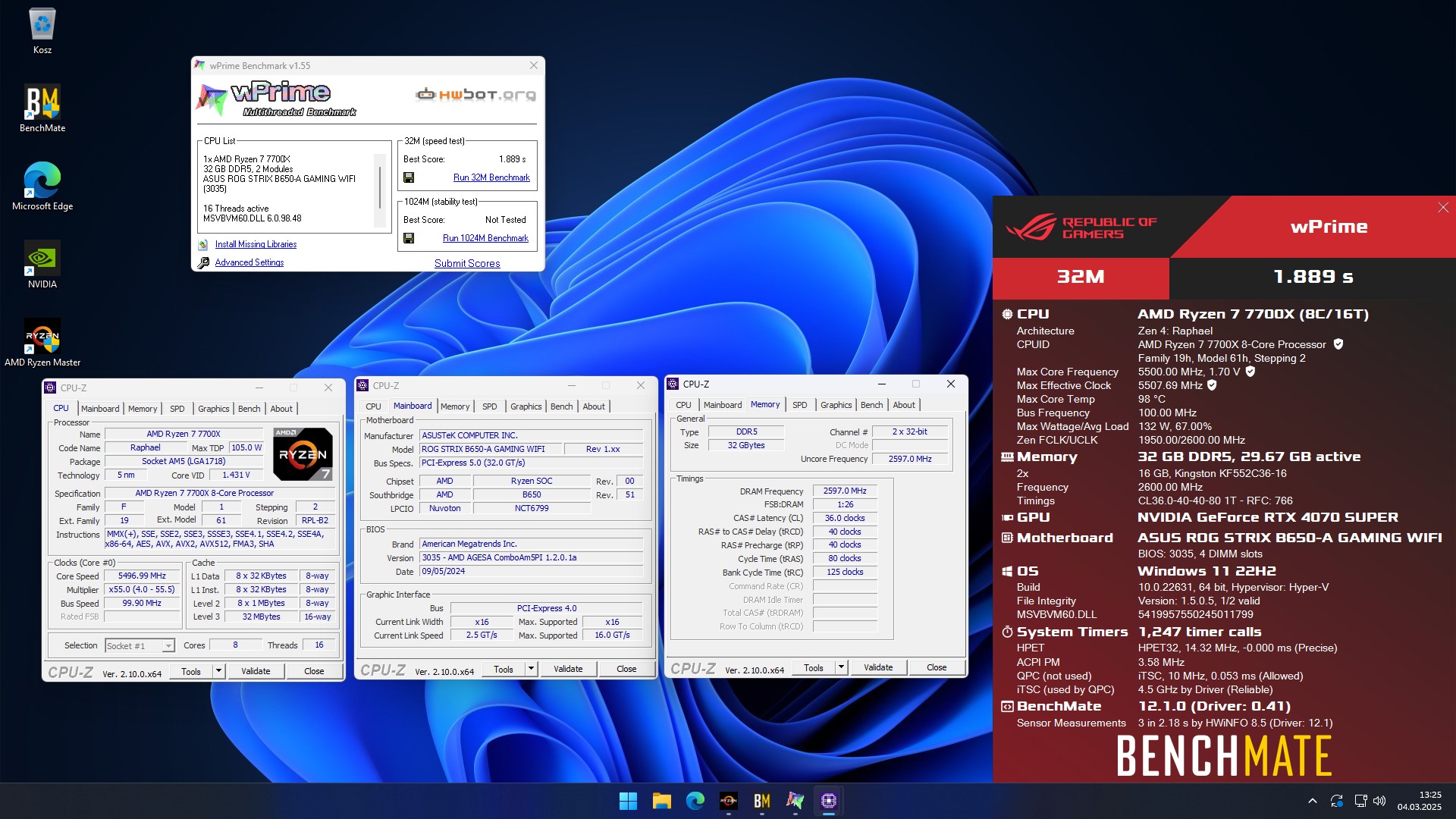
Task: Close the wPrime Benchmark window
Action: pos(534,66)
